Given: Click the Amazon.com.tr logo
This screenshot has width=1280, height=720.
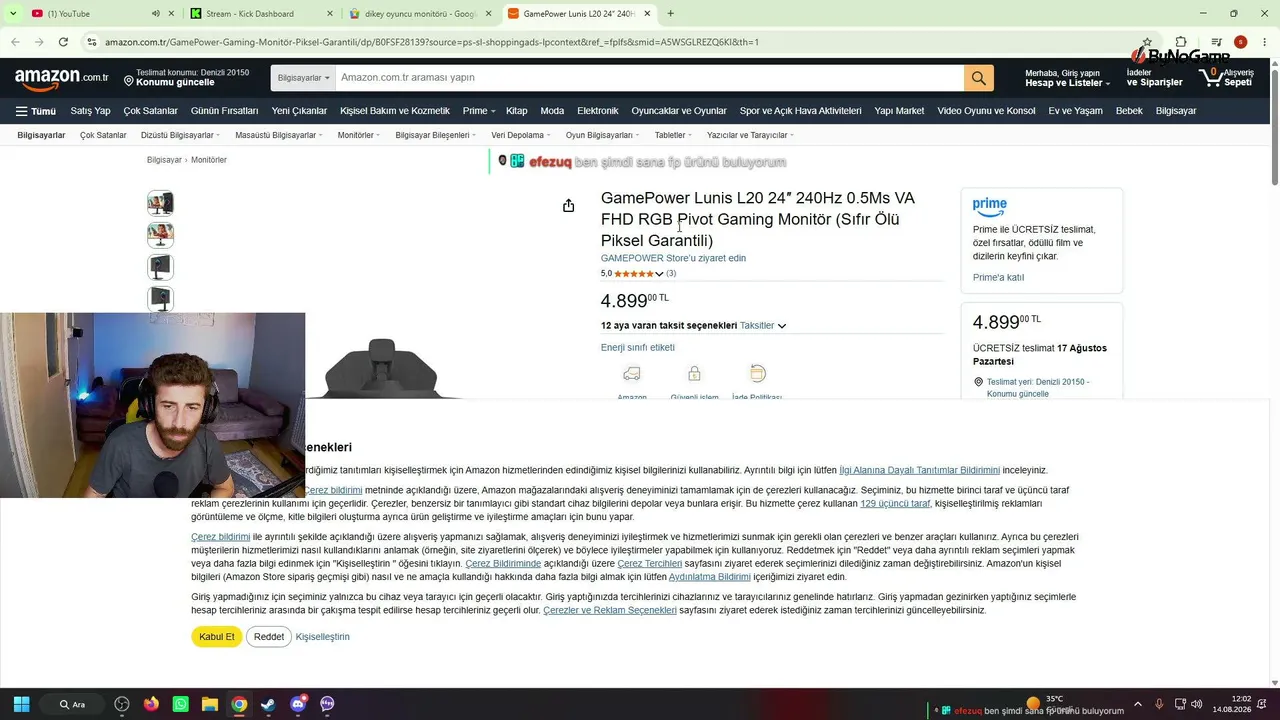Looking at the screenshot, I should [62, 78].
